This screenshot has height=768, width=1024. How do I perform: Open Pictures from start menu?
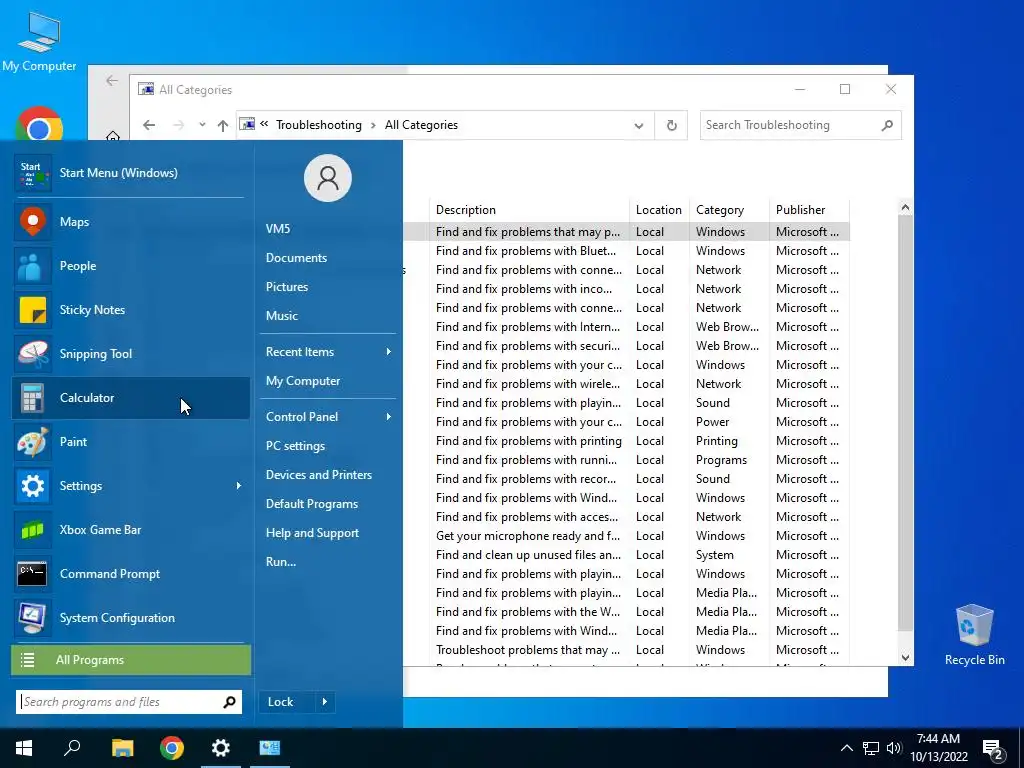tap(287, 287)
